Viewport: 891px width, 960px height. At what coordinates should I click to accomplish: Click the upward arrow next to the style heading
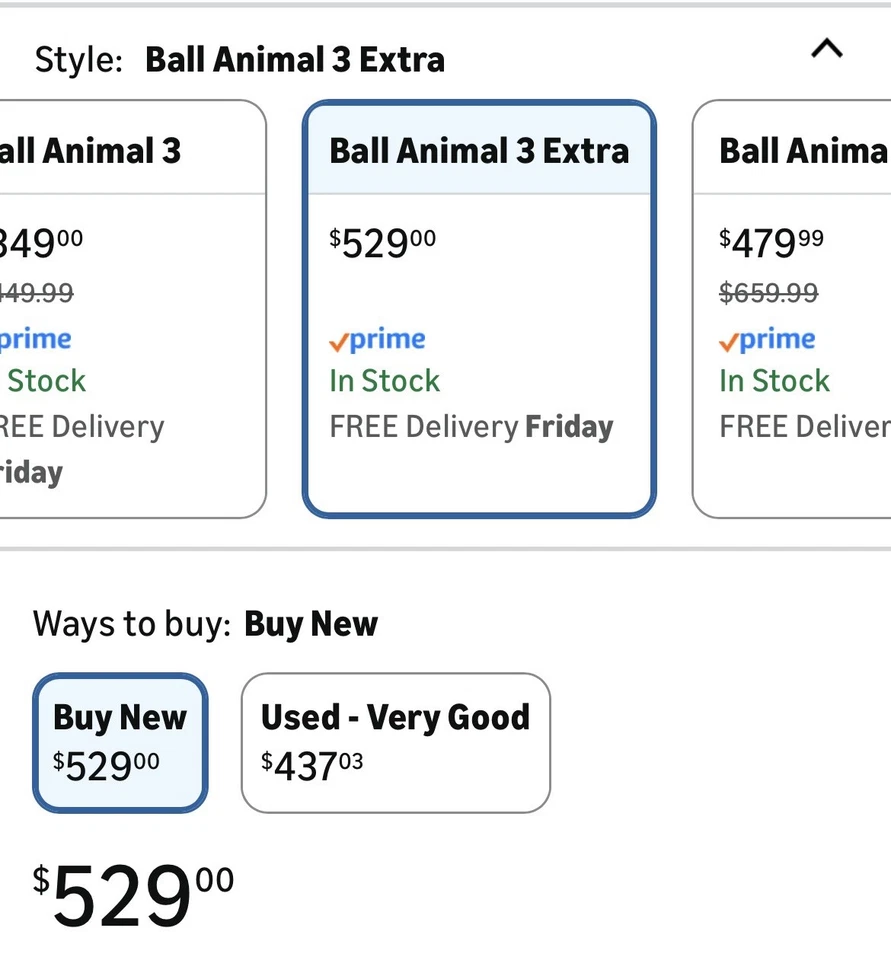tap(826, 48)
